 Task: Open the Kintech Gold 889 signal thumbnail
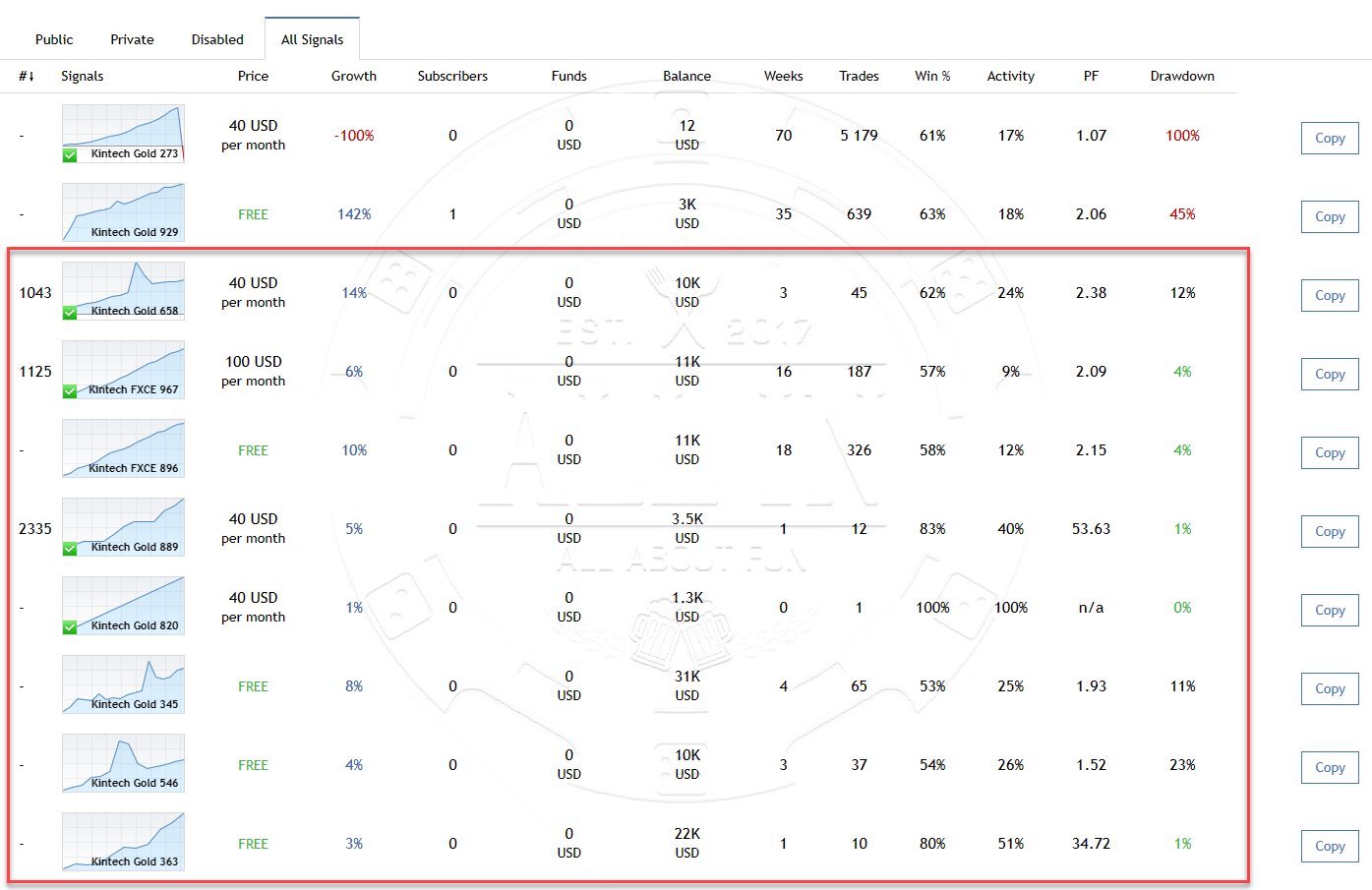123,526
